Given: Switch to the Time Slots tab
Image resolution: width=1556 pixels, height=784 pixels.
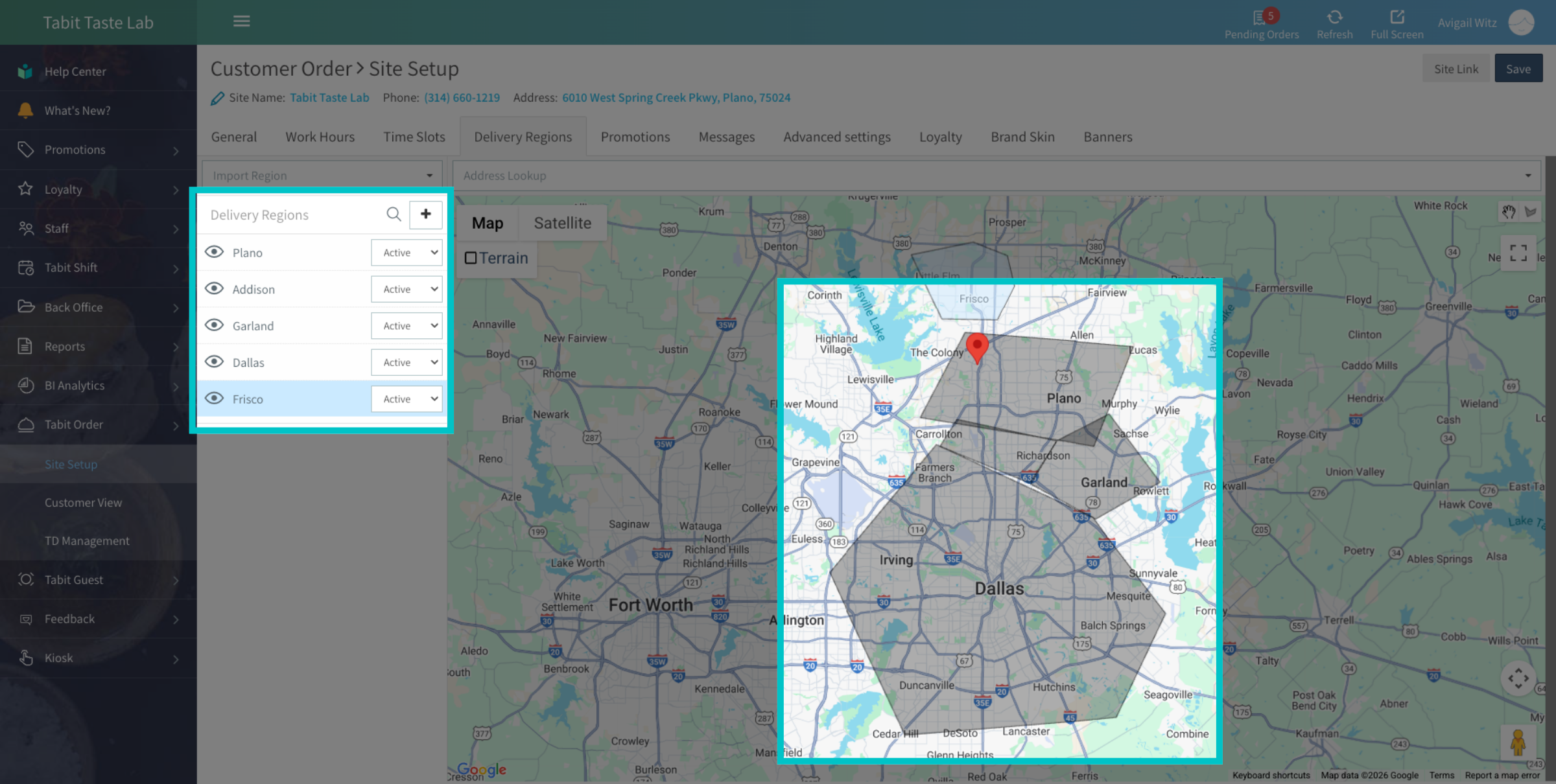Looking at the screenshot, I should (414, 137).
